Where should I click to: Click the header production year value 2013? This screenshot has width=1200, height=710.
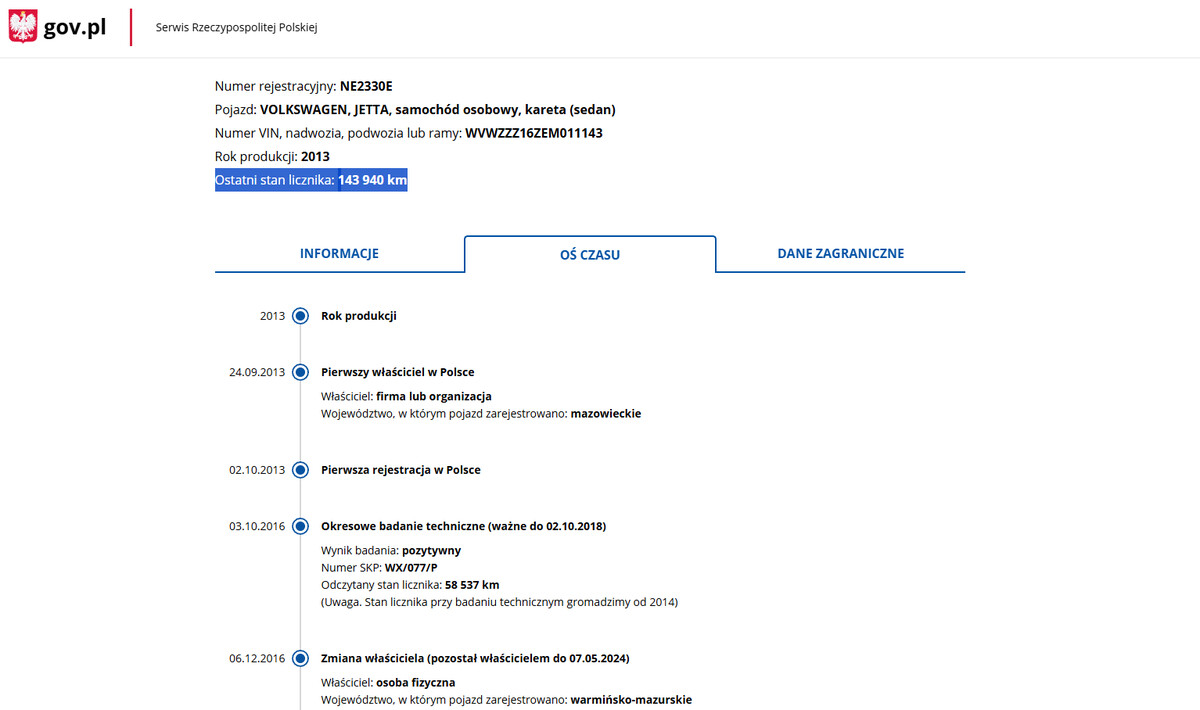coord(315,157)
